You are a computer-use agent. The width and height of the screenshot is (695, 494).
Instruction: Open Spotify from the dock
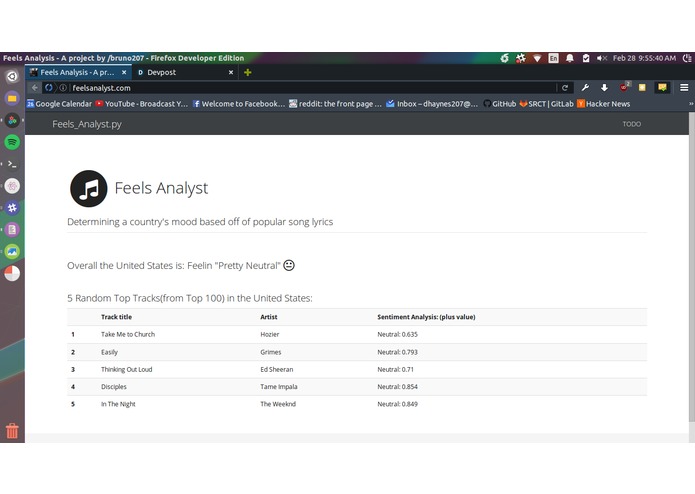(x=12, y=142)
